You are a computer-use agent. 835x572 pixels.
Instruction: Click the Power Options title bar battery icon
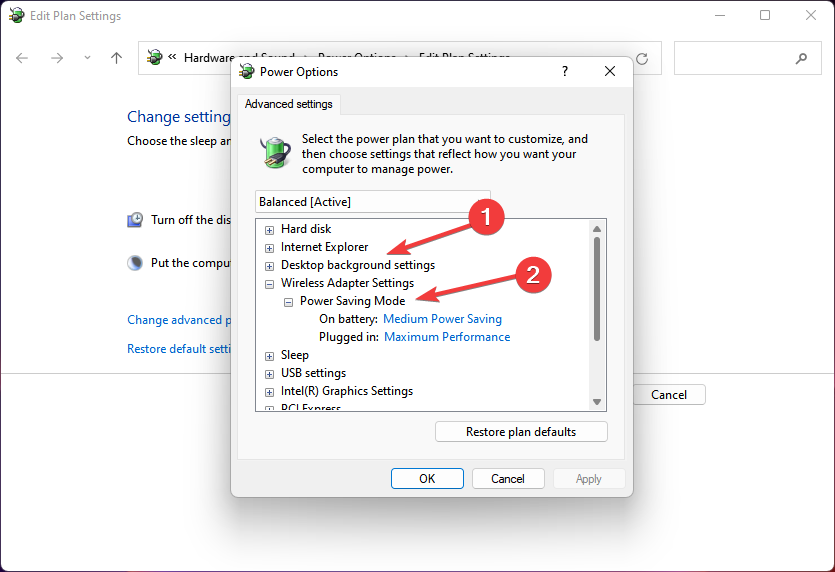point(247,71)
